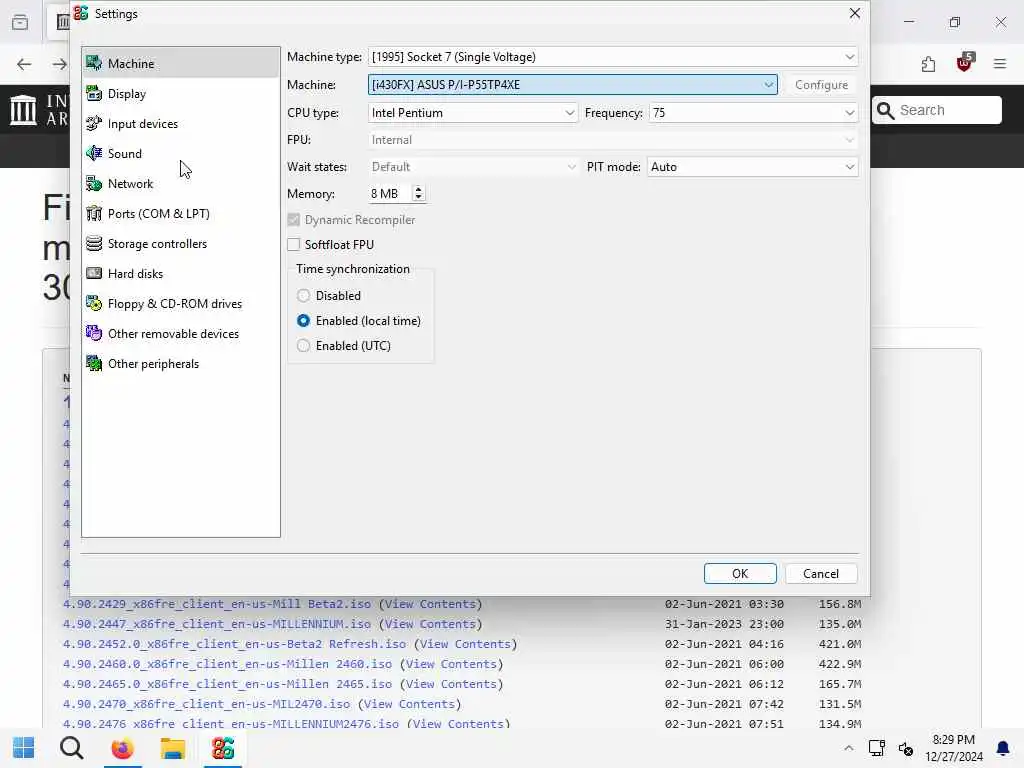
Task: Open 4.90.2447 MILLENNIUM.iso link
Action: coord(217,624)
